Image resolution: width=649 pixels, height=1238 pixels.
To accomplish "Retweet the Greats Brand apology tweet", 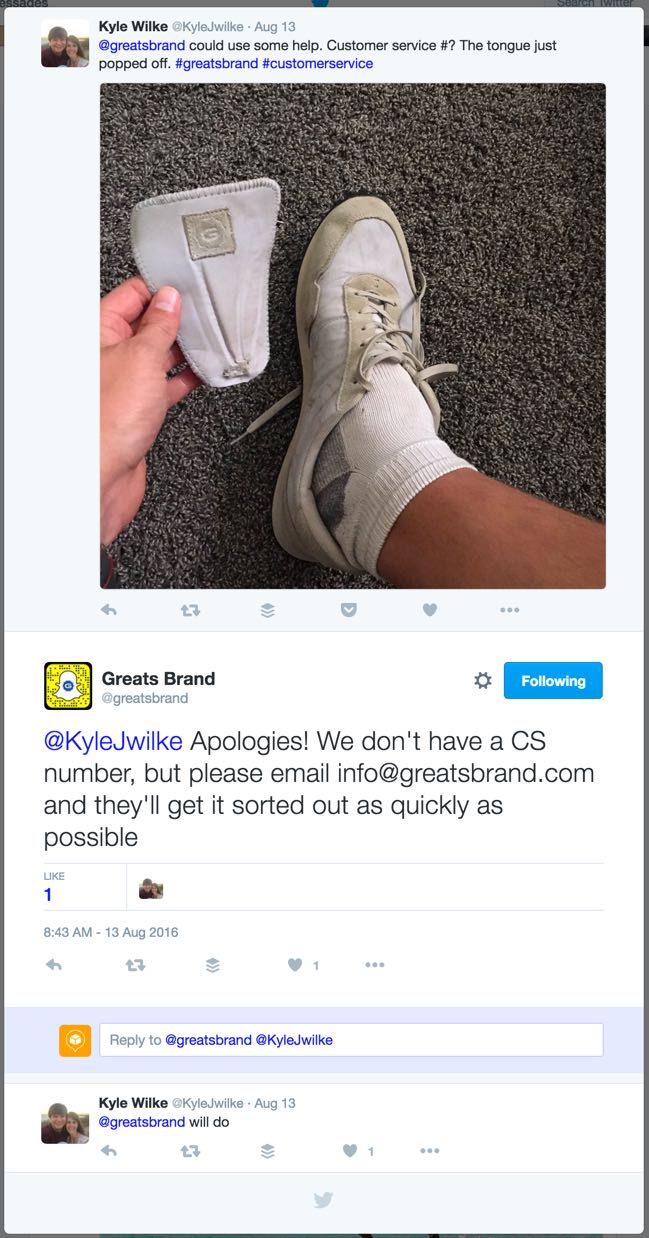I will (x=135, y=965).
